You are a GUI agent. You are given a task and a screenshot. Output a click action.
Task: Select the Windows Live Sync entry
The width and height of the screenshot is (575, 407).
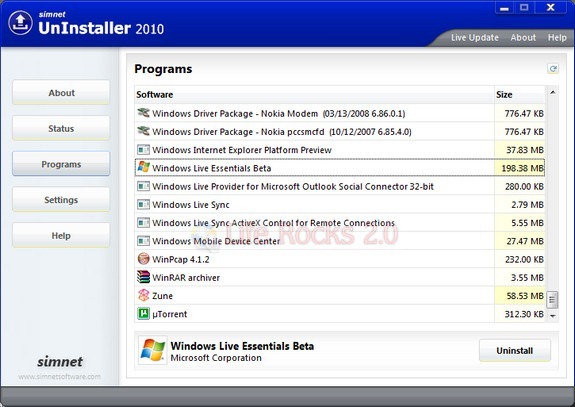pyautogui.click(x=340, y=204)
